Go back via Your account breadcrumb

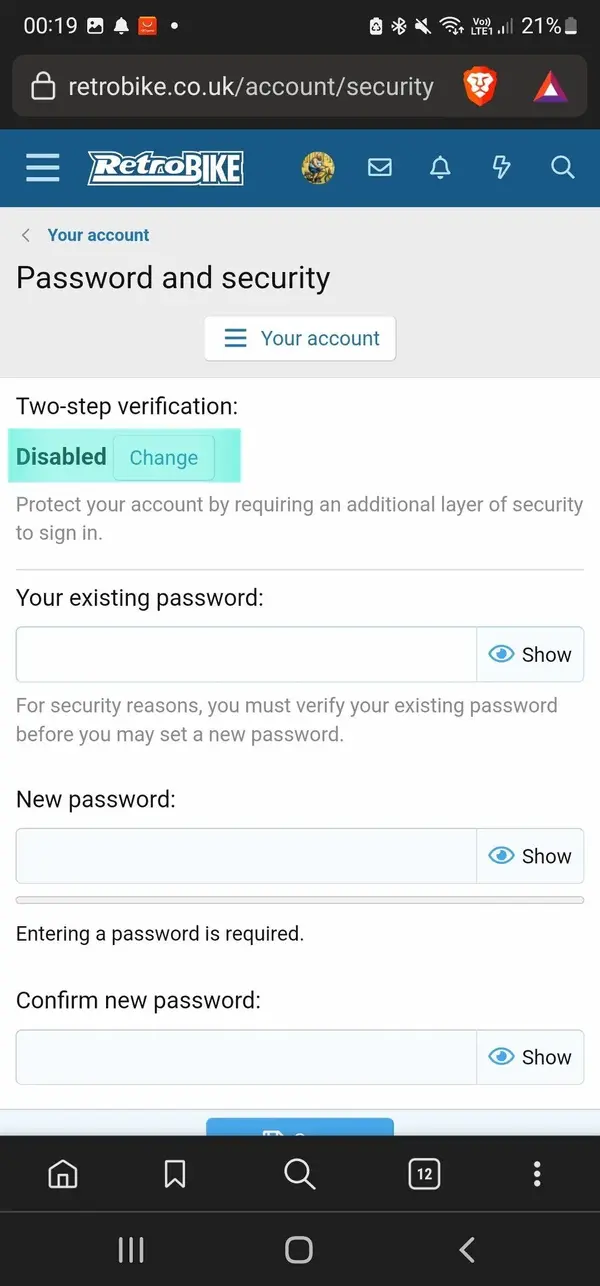point(98,235)
